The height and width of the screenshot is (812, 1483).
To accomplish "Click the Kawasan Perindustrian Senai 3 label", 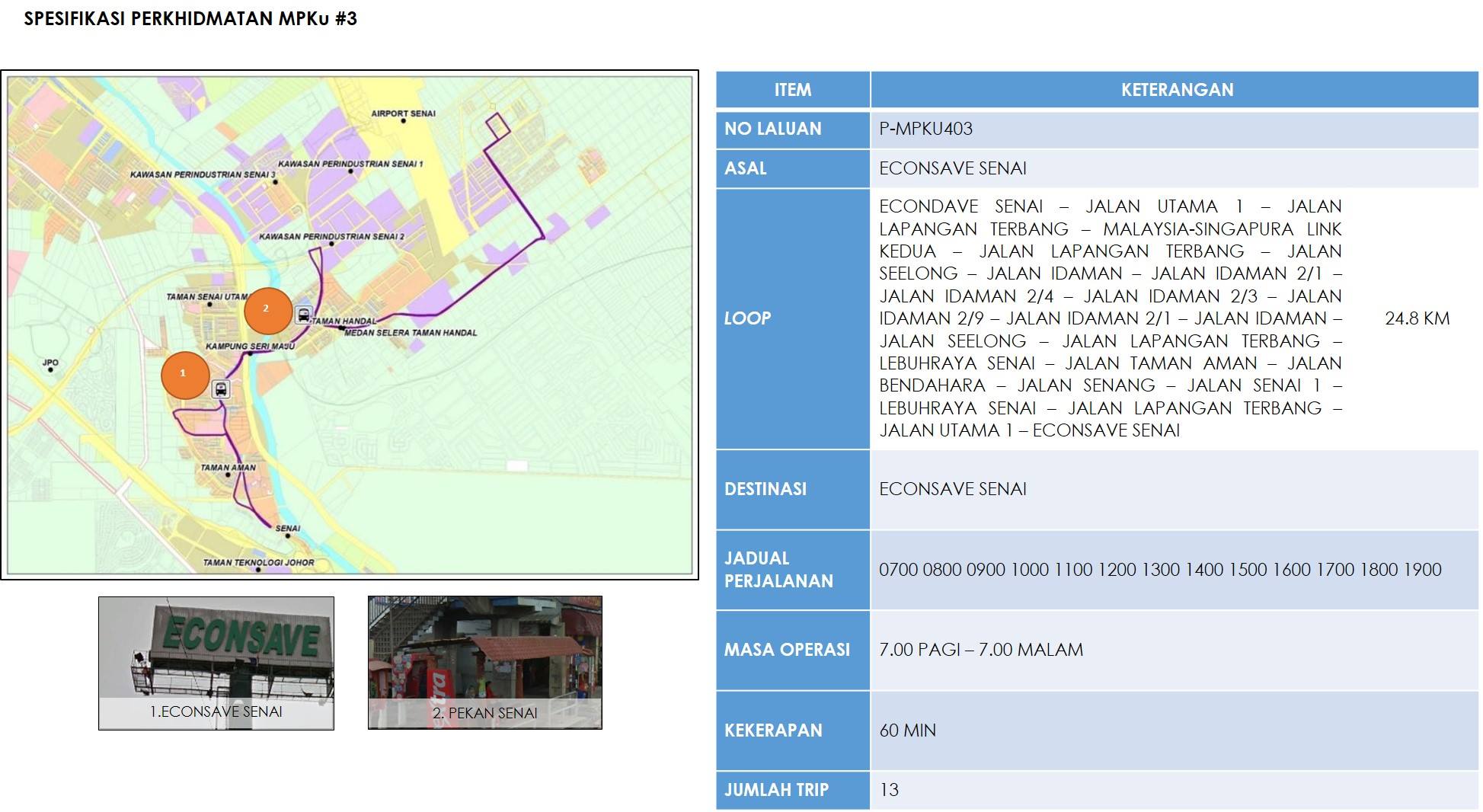I will point(202,174).
